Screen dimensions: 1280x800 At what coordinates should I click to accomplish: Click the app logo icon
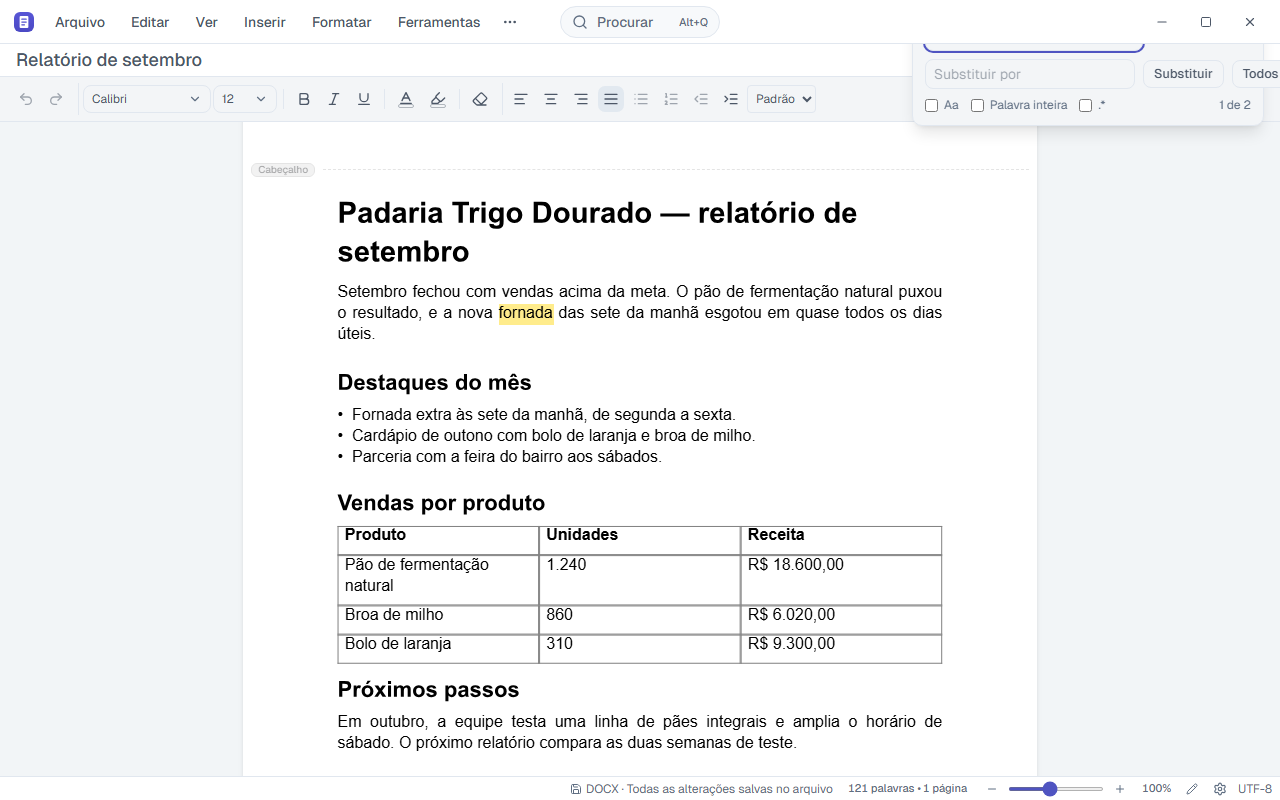(24, 22)
